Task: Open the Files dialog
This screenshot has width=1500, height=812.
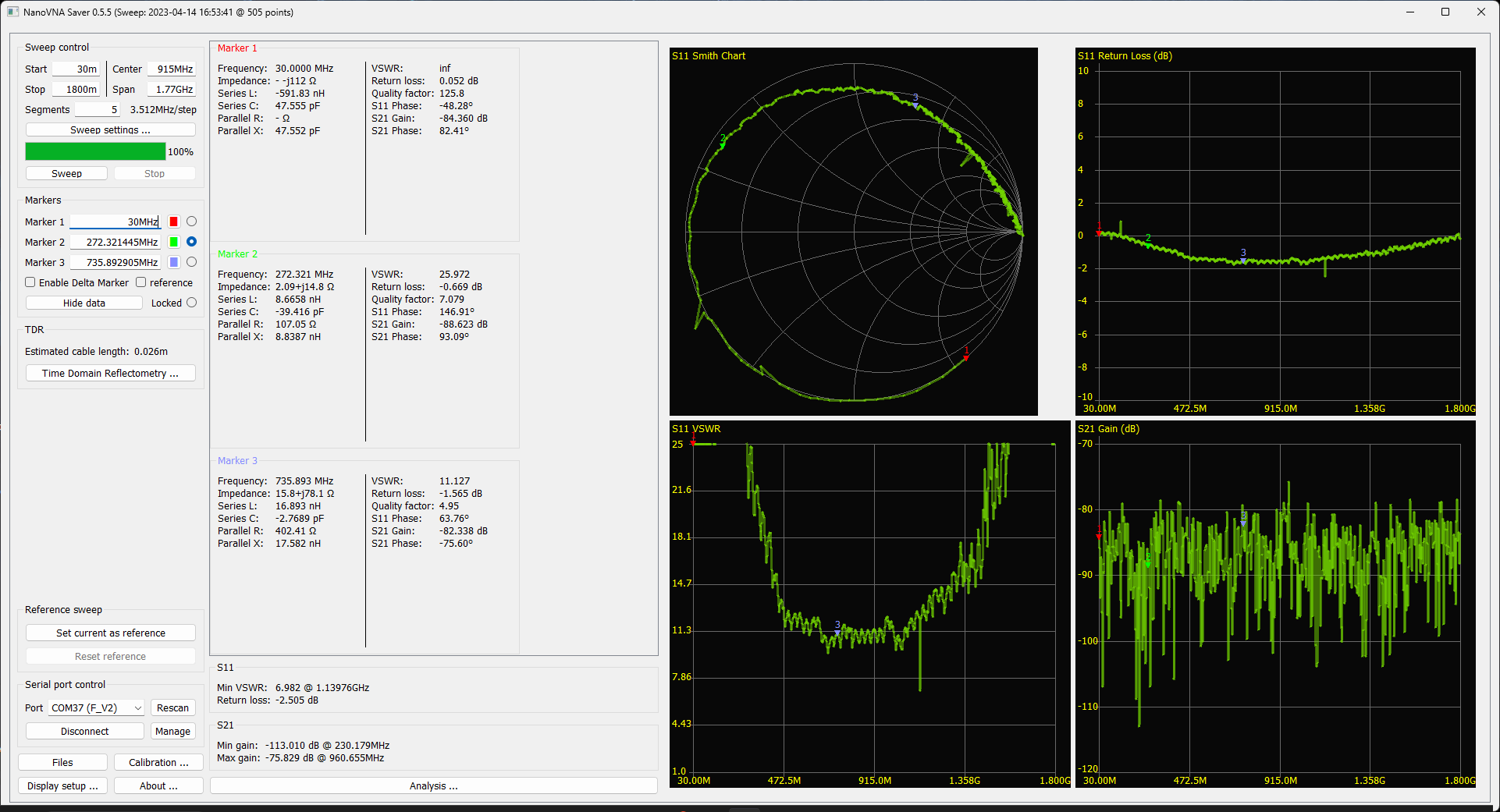Action: 63,762
